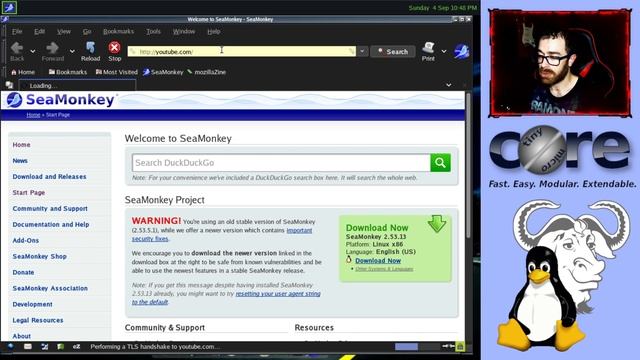
Task: Click the Home breadcrumb link in the page header
Action: pos(33,115)
